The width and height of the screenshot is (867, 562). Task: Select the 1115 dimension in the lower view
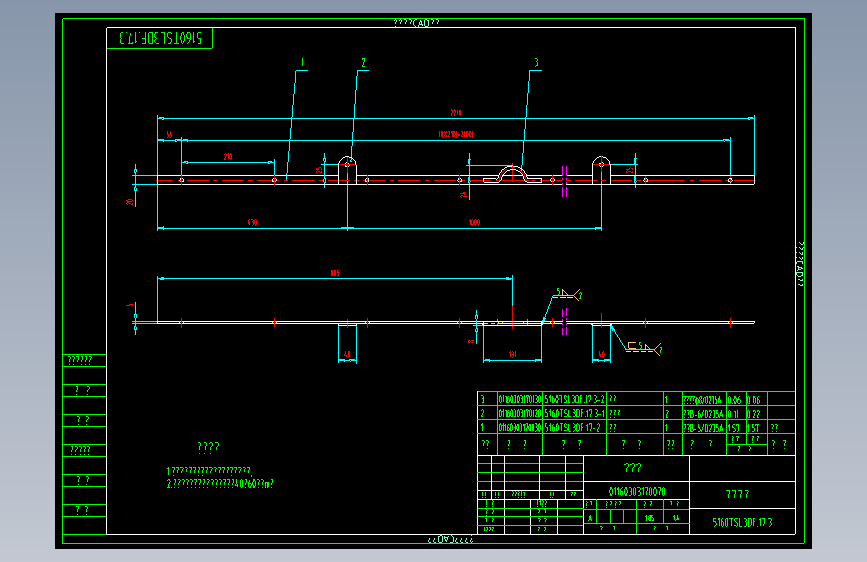(335, 273)
